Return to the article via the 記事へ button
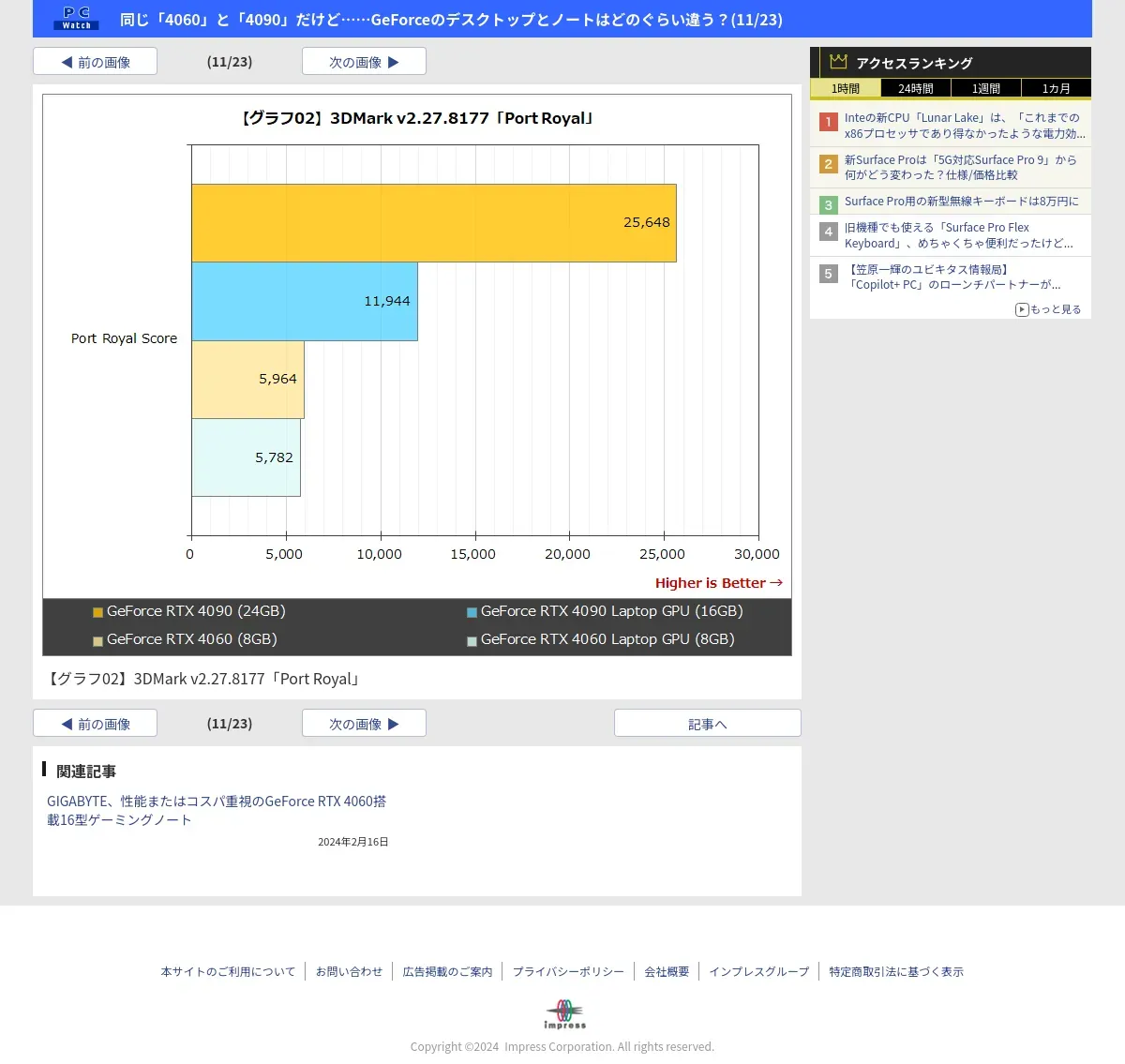 click(708, 723)
